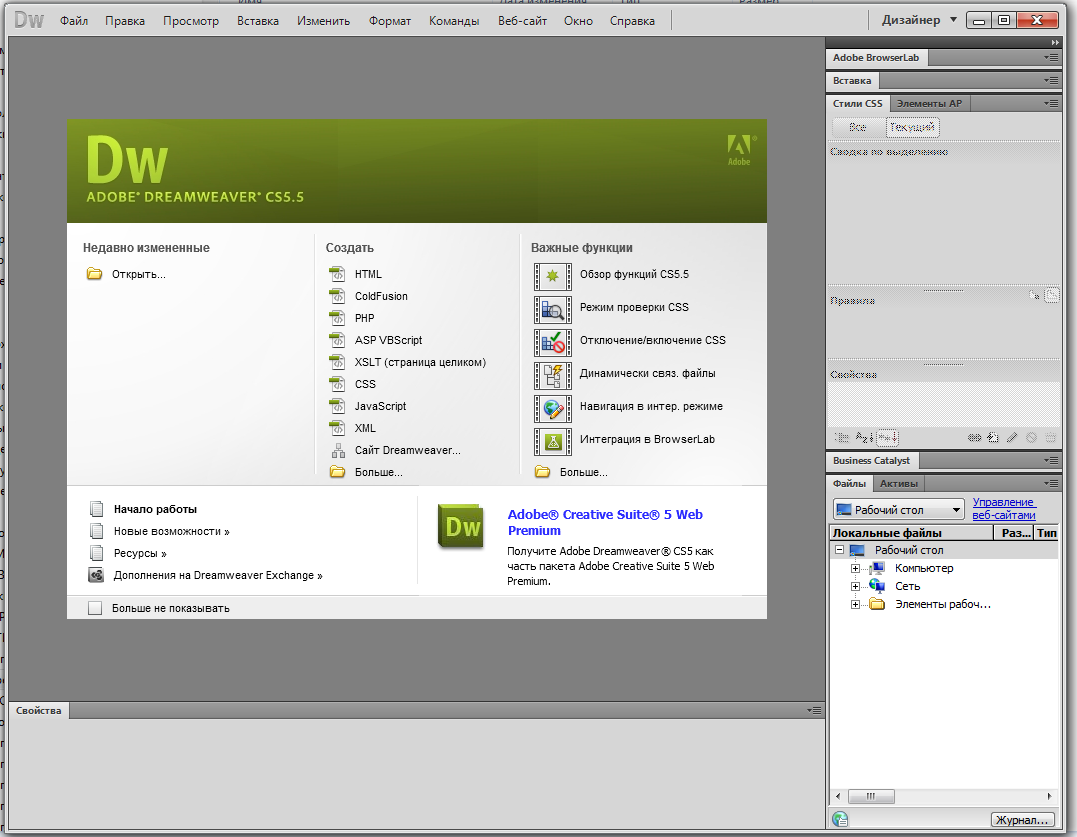Click Больше... under Важные функции
This screenshot has width=1077, height=837.
(583, 472)
